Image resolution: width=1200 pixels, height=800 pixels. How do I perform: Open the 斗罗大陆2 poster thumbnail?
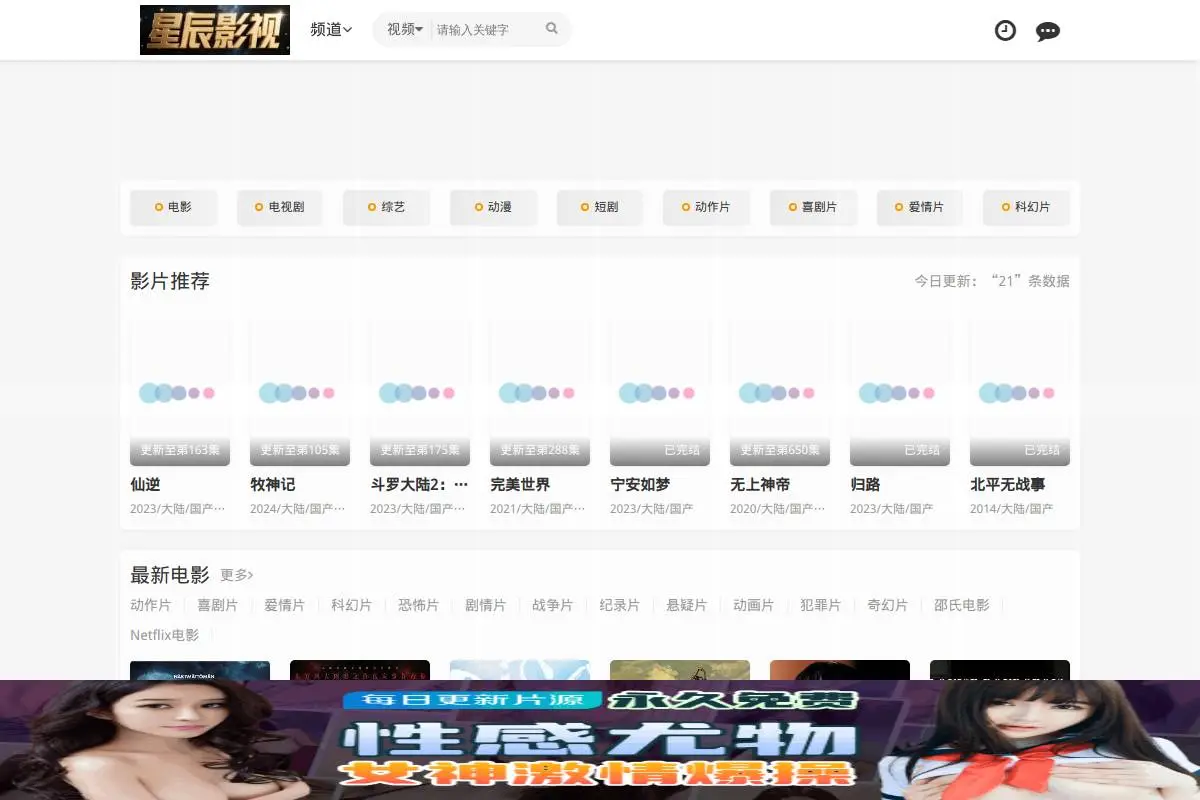tap(420, 393)
